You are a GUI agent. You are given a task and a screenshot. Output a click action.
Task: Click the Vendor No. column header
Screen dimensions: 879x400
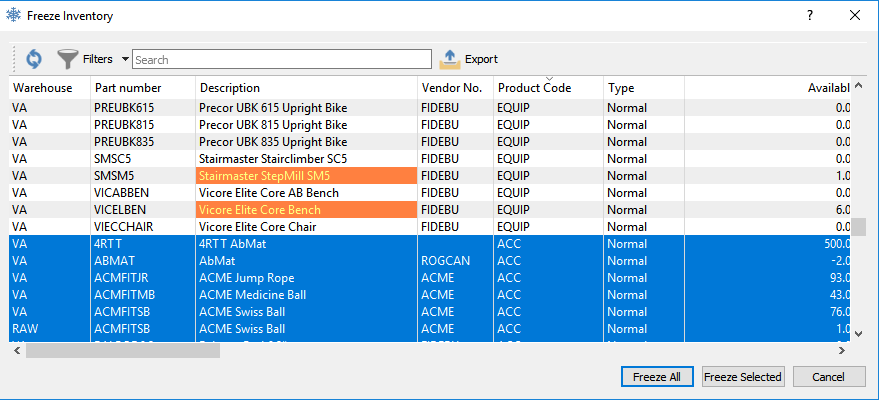[x=452, y=88]
